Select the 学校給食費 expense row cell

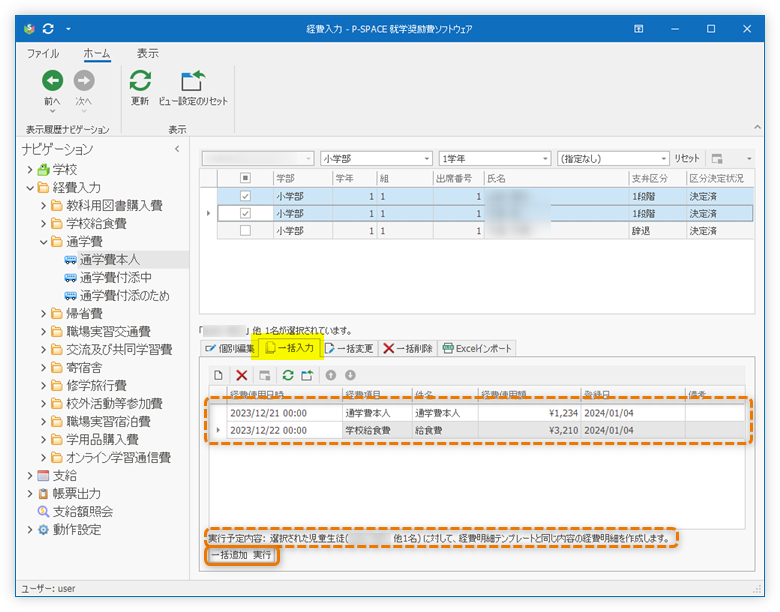[x=377, y=430]
